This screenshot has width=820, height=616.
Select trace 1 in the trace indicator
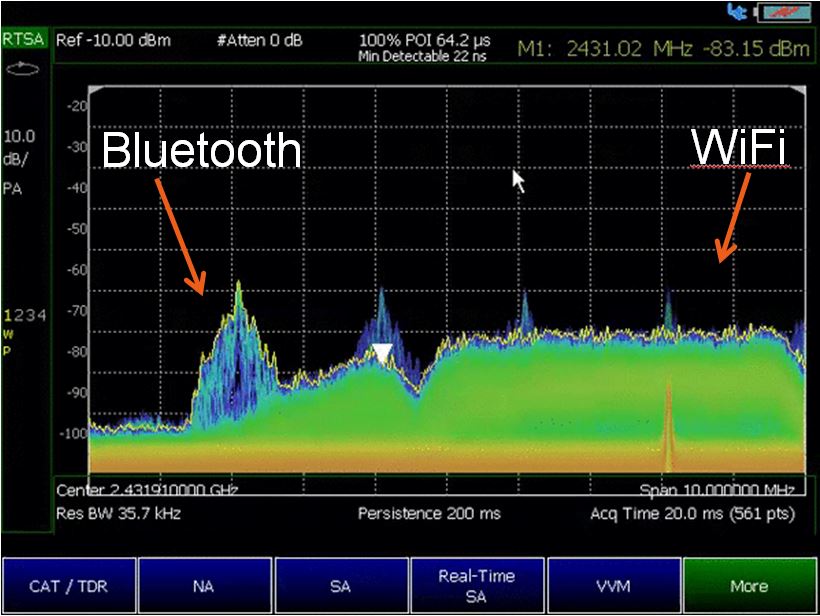pos(8,315)
